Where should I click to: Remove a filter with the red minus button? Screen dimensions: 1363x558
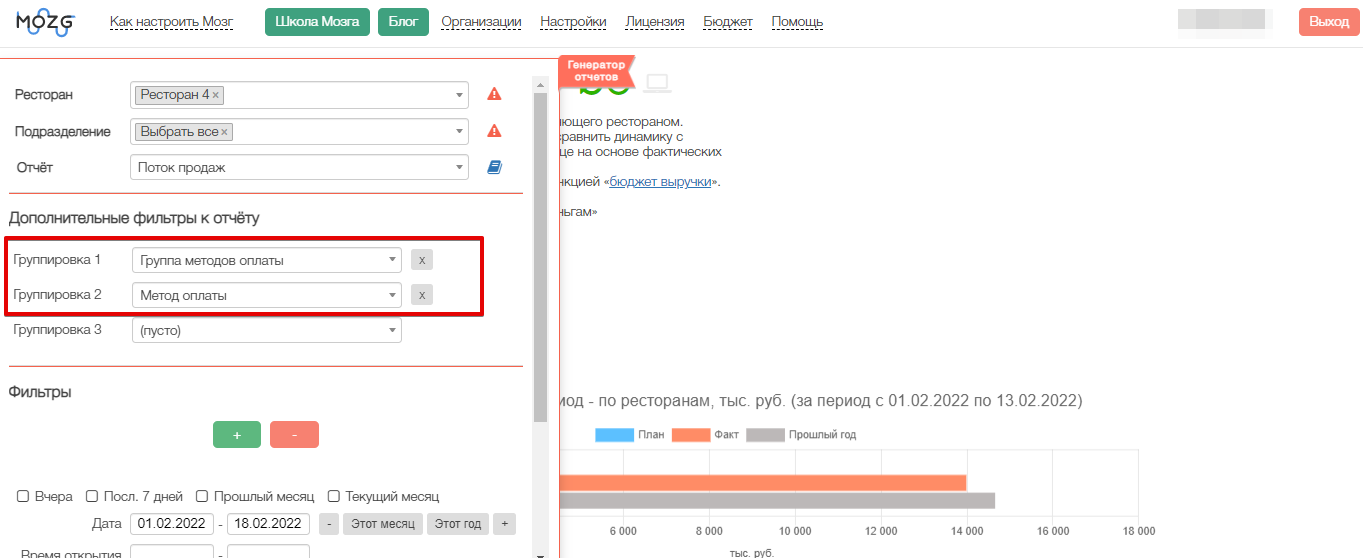click(294, 435)
